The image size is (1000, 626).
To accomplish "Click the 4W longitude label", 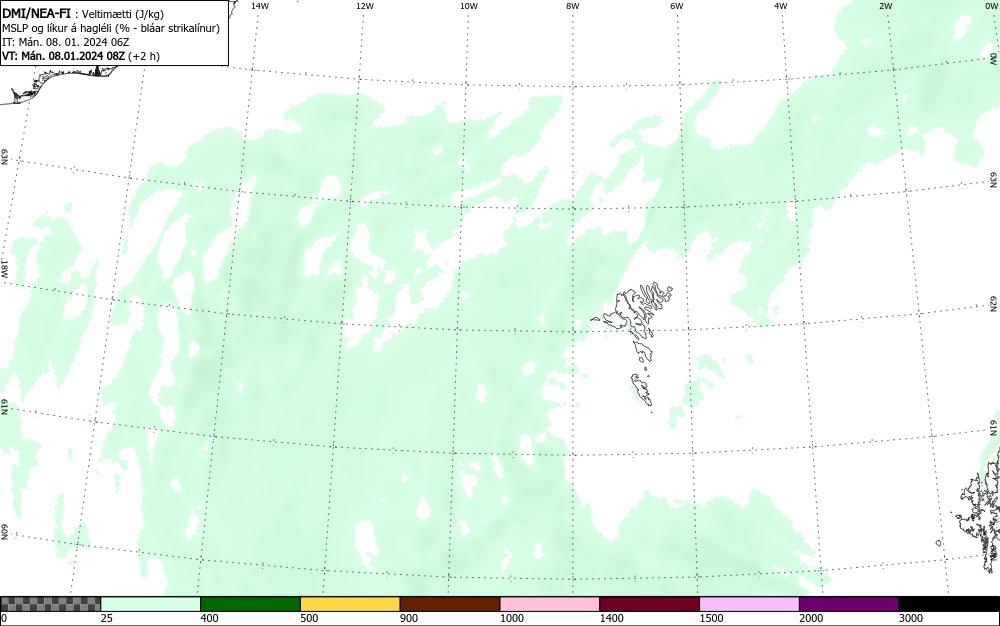I will pos(781,6).
